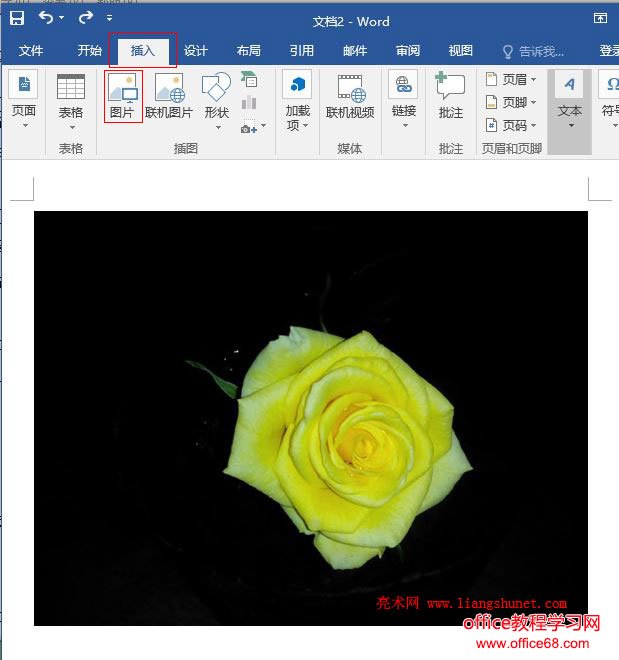
Task: Click the Undo arrow icon
Action: [46, 18]
